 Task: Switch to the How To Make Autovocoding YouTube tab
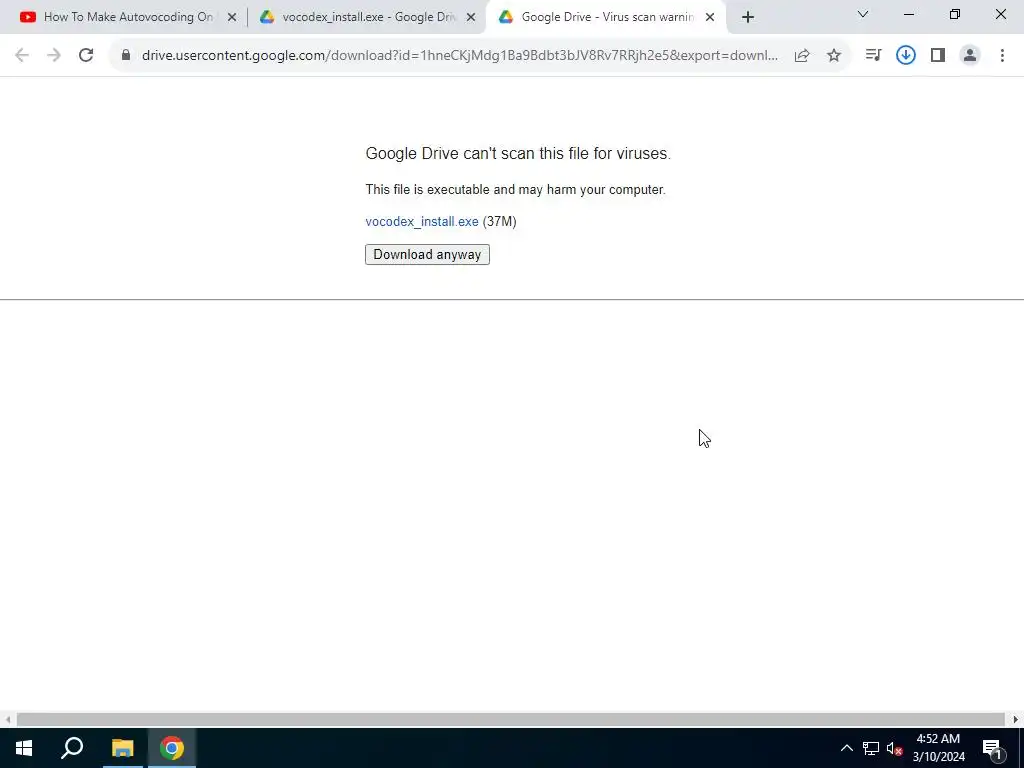point(128,17)
